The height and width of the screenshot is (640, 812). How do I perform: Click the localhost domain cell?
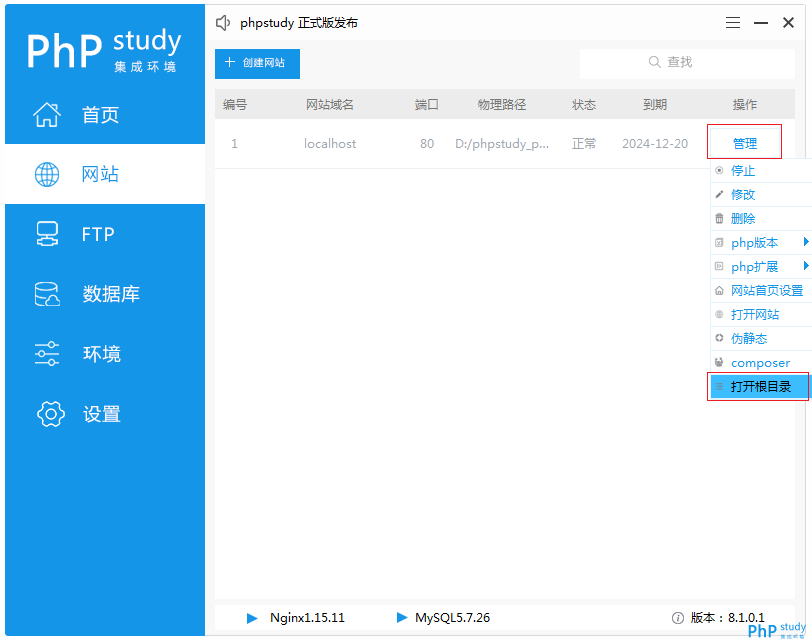330,143
